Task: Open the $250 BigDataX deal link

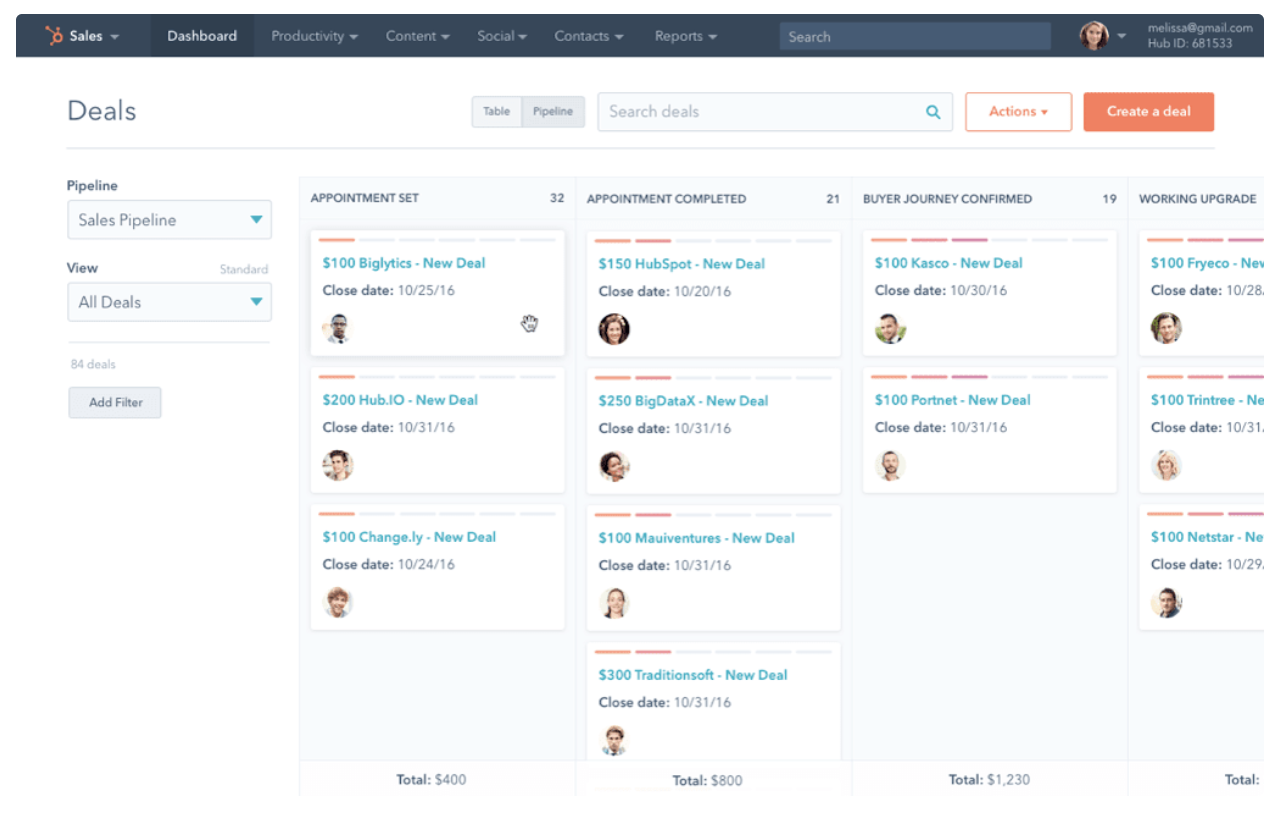Action: click(x=683, y=401)
